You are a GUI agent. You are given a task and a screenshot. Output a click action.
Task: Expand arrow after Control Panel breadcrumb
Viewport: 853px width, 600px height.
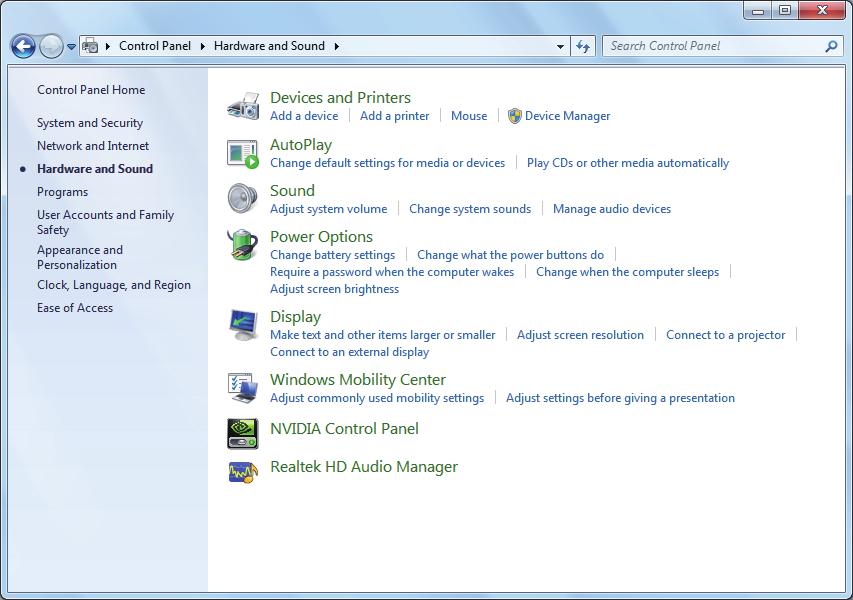(x=202, y=46)
